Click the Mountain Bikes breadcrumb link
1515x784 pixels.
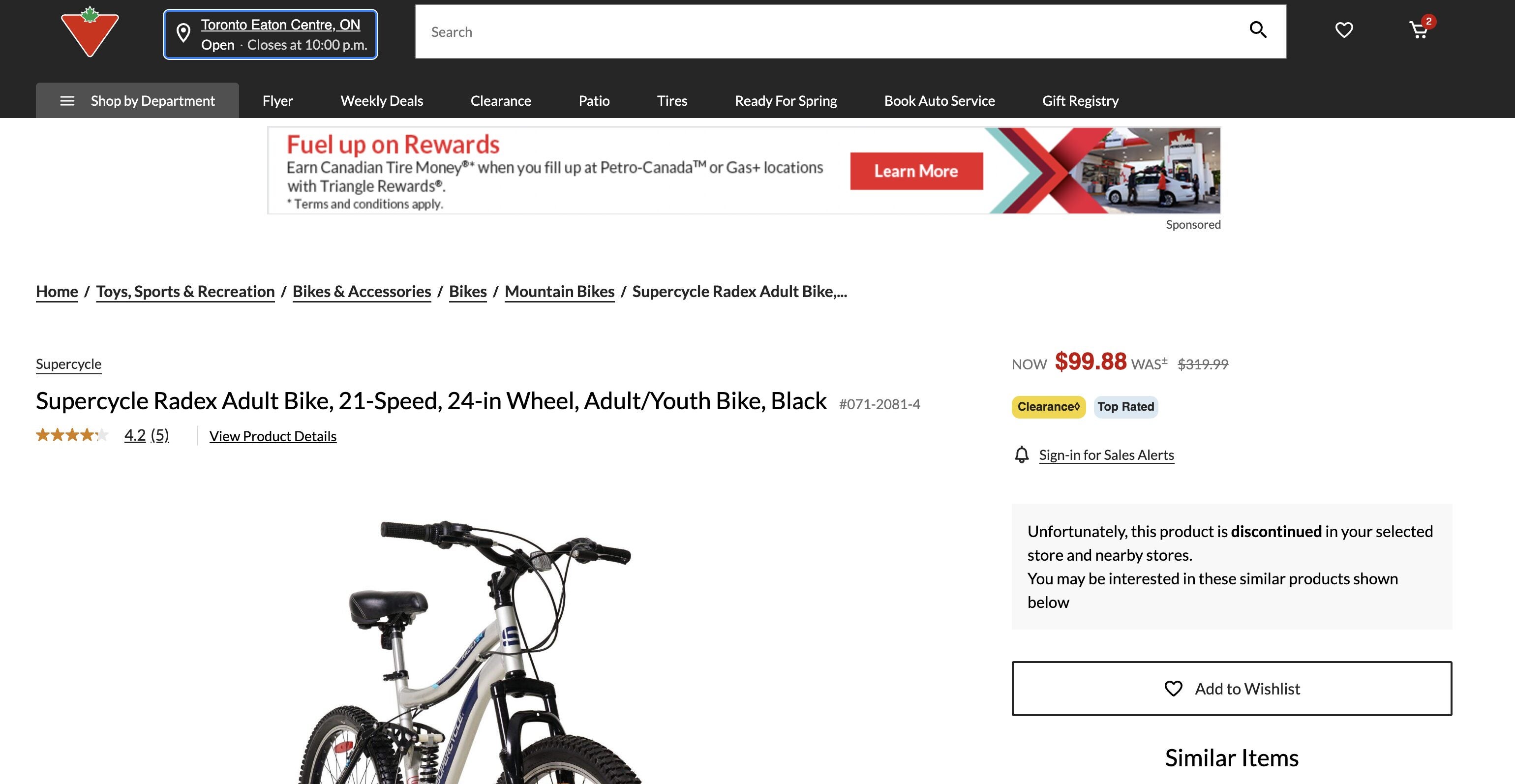[x=559, y=292]
